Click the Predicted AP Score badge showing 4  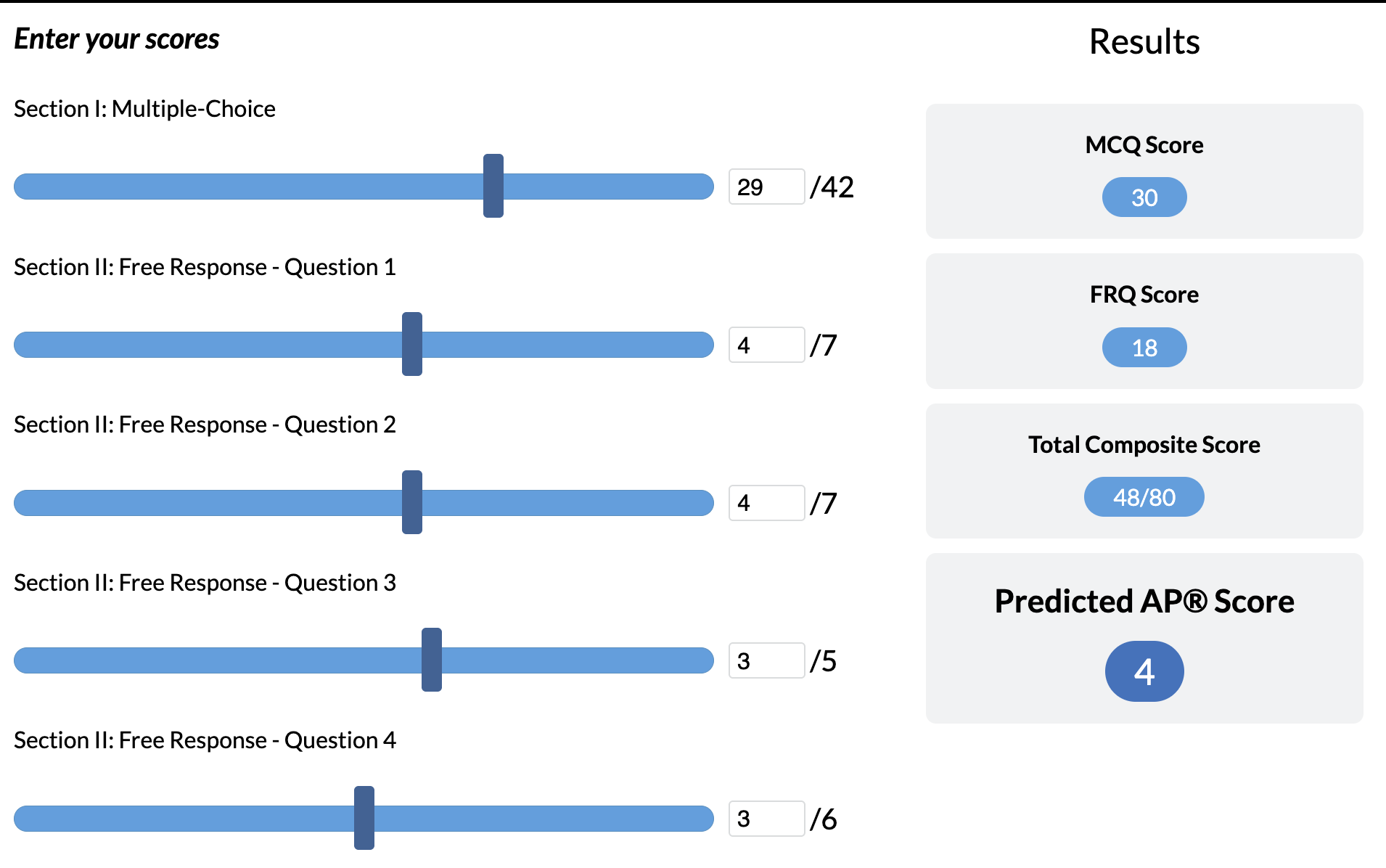(1144, 671)
